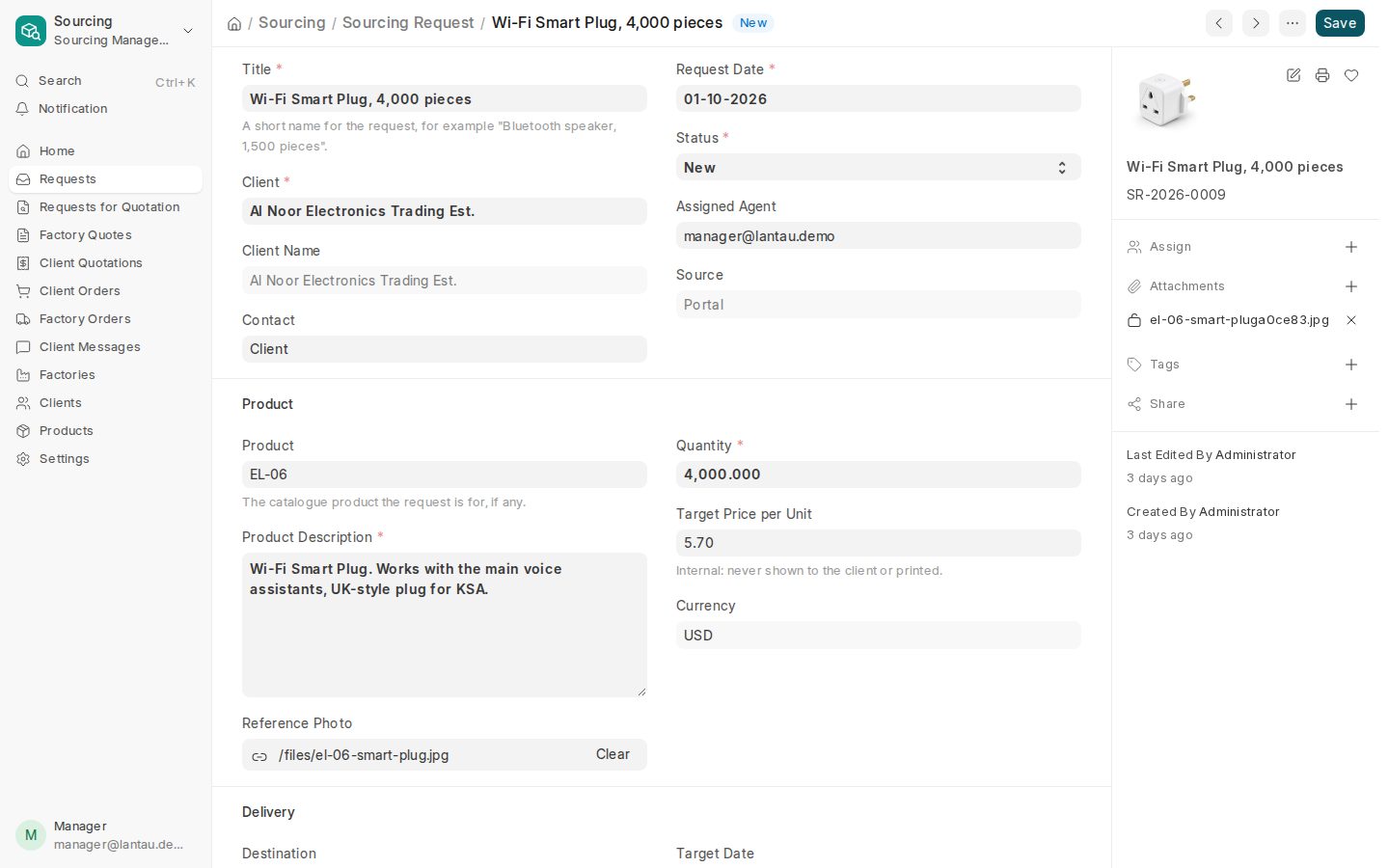Expand the Sourcing workspace switcher chevron
The width and height of the screenshot is (1389, 868).
point(188,31)
